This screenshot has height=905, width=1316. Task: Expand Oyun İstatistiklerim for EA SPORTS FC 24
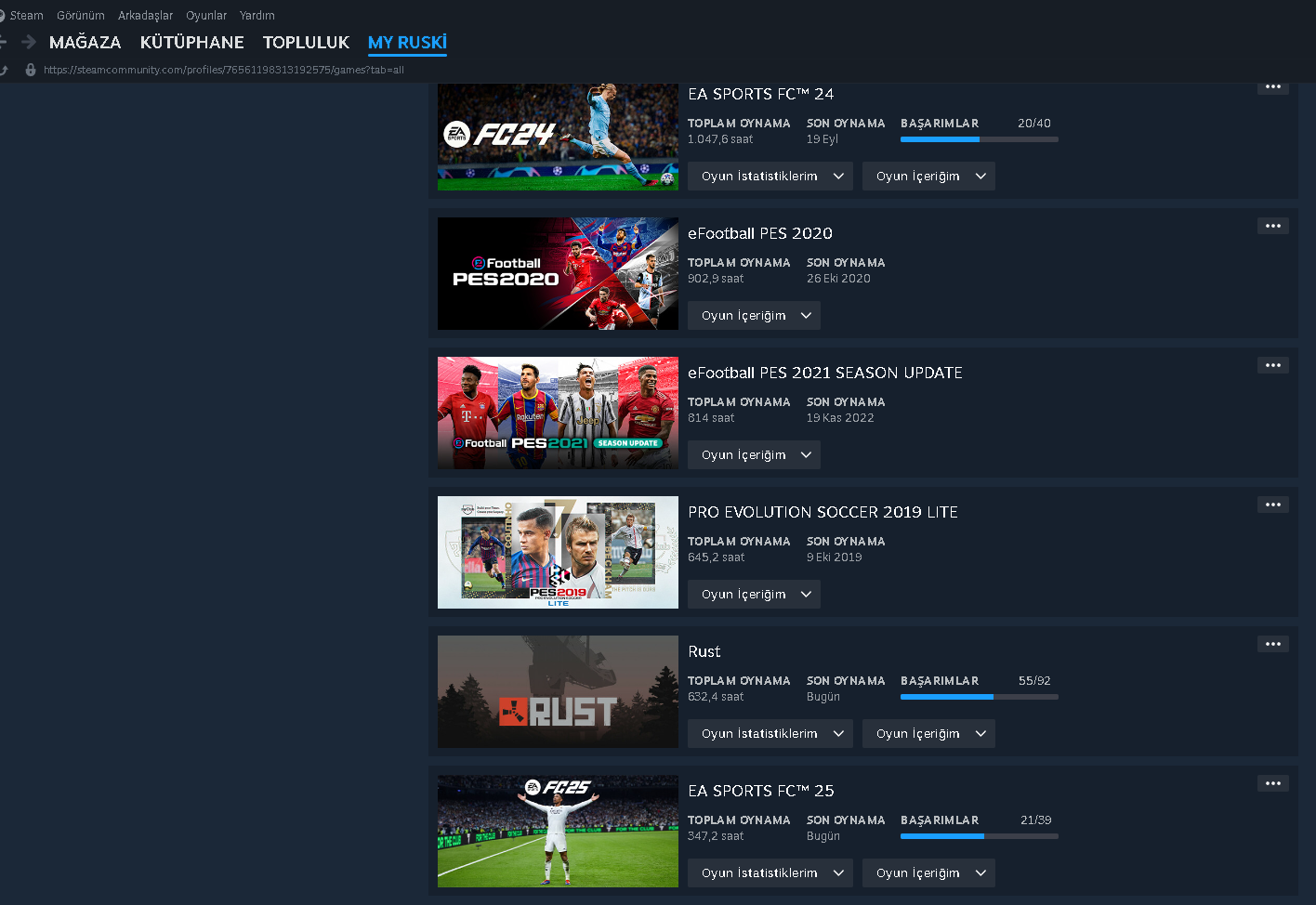[770, 177]
